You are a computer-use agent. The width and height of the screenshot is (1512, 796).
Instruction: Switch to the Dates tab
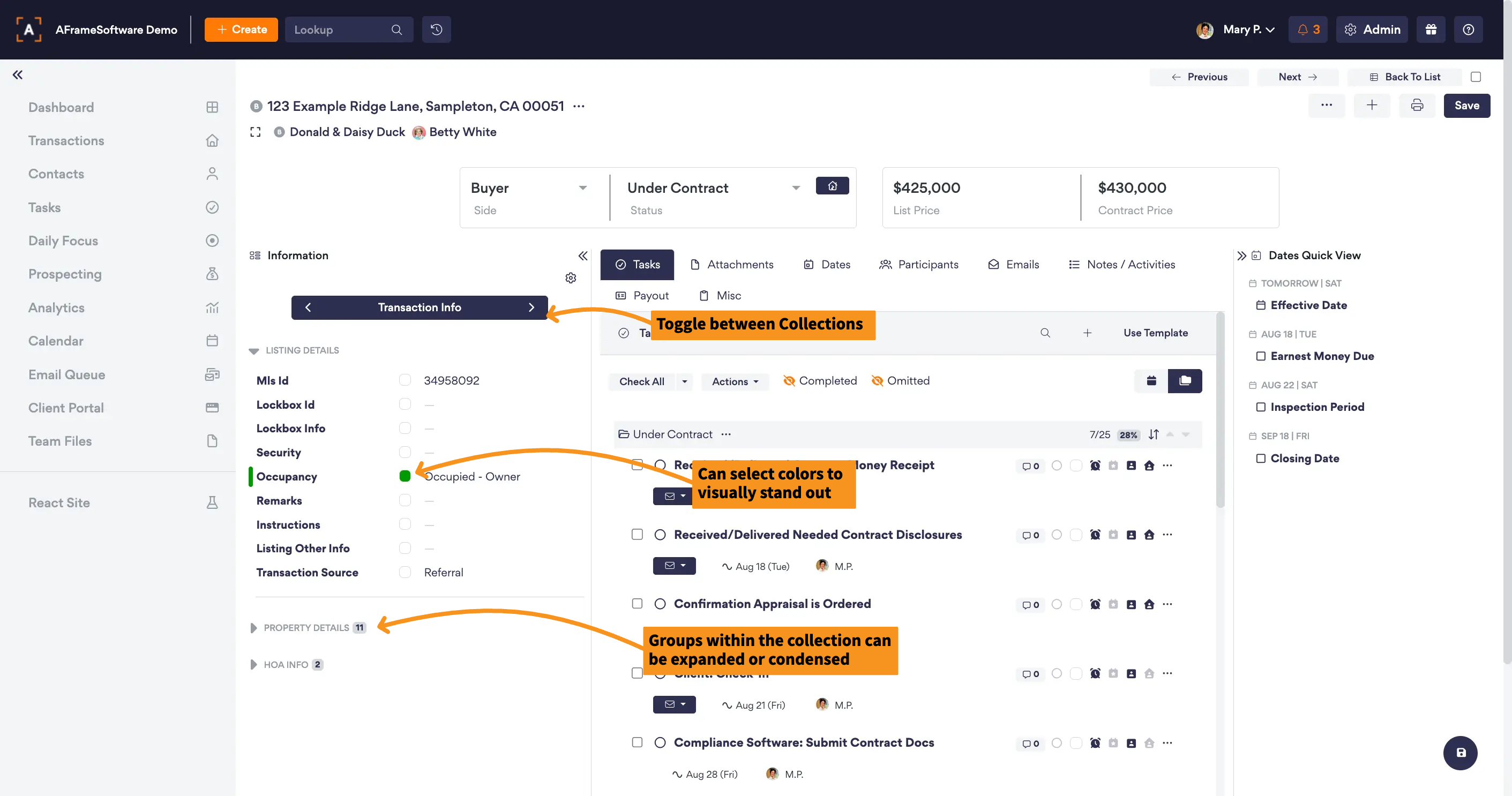coord(826,265)
